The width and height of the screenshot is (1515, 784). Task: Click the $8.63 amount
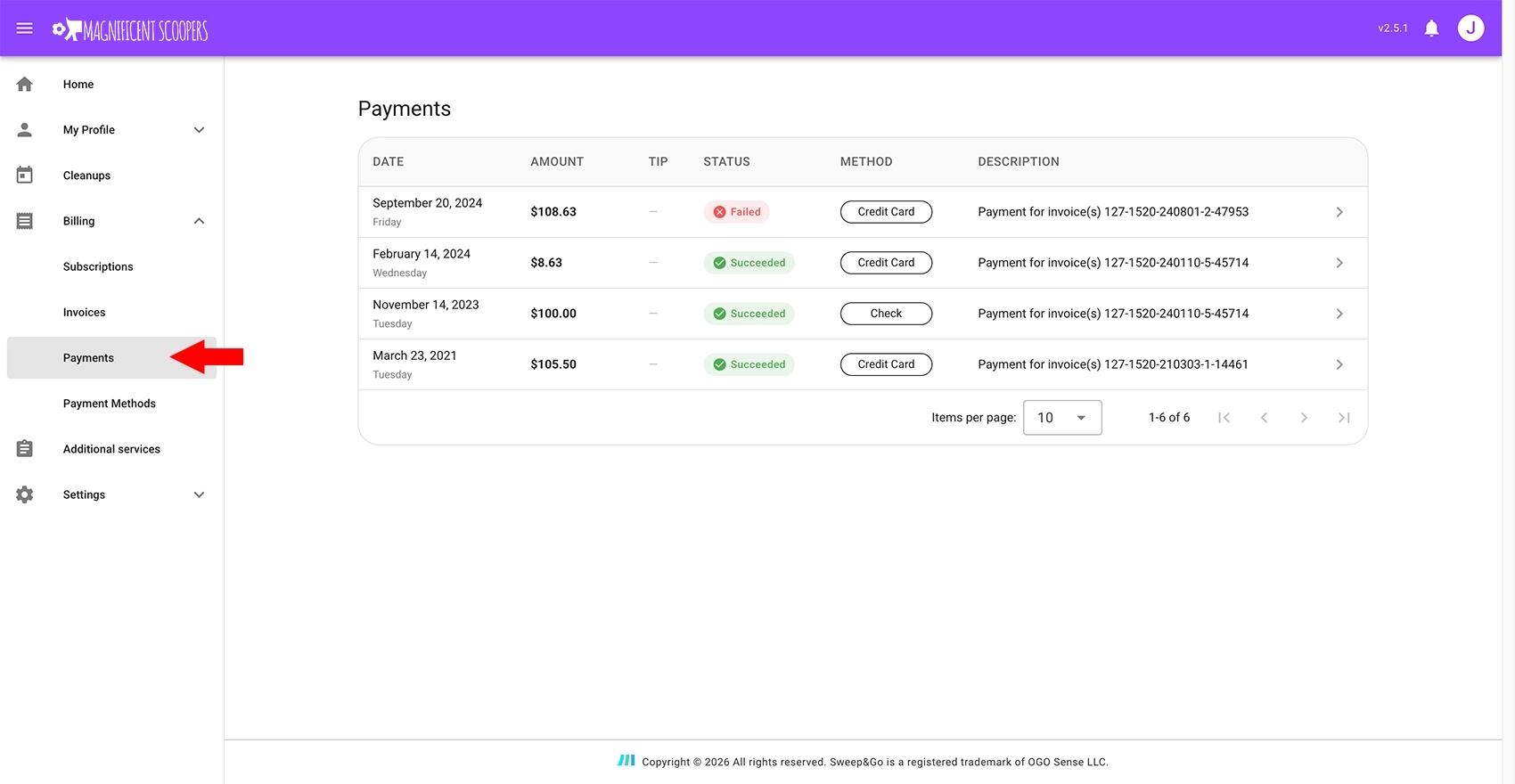(x=546, y=263)
